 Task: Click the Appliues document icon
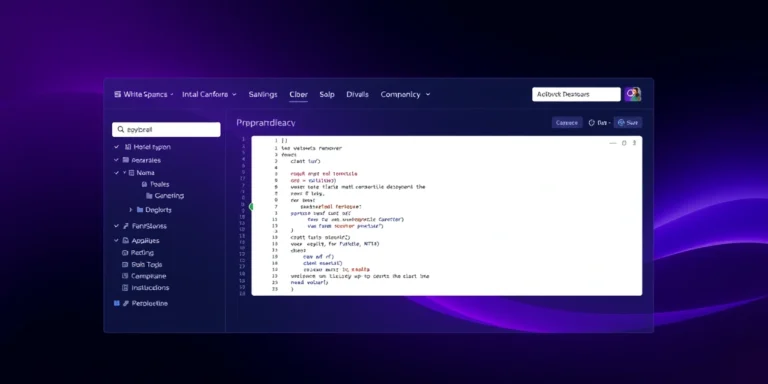[125, 241]
